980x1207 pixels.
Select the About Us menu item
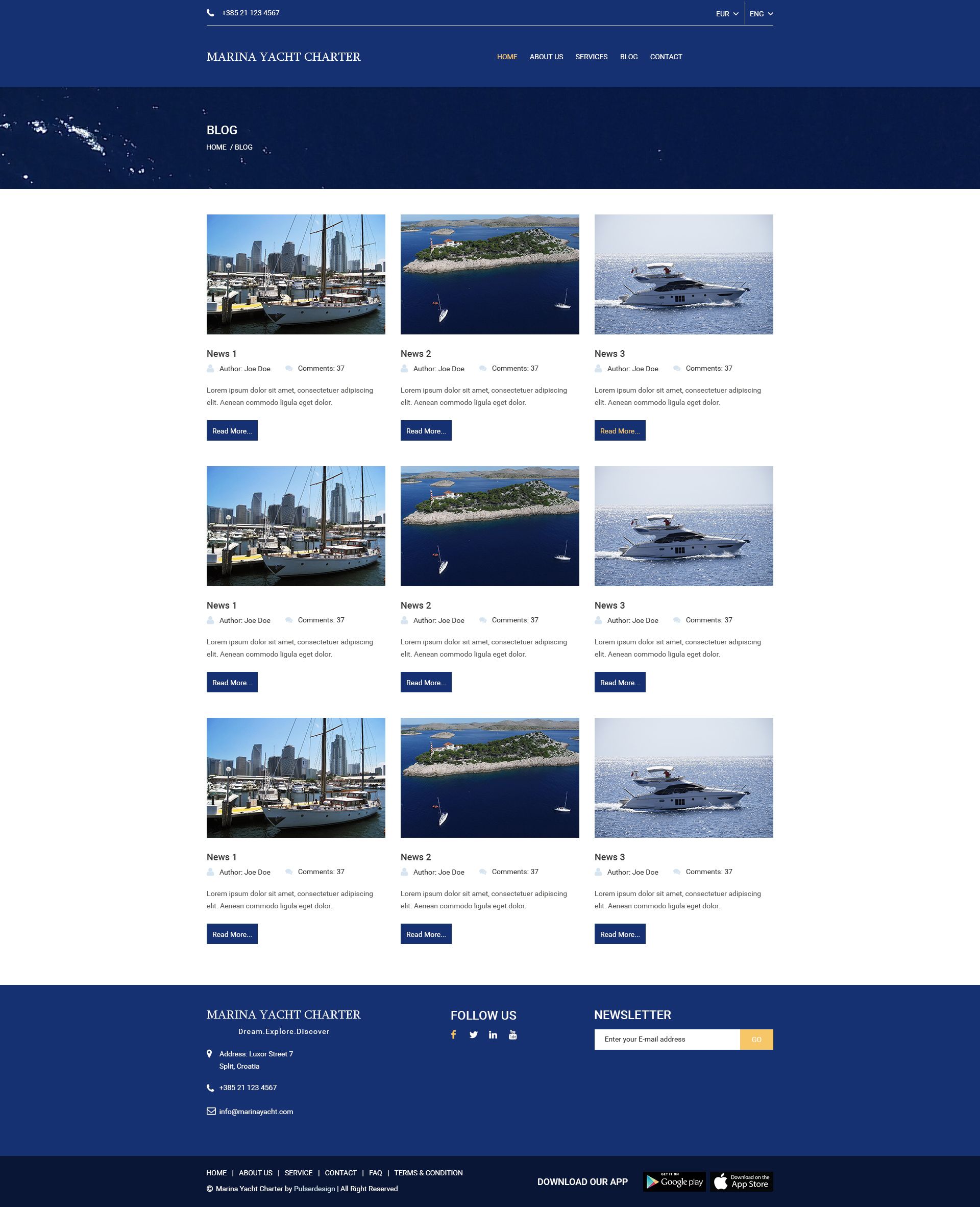pyautogui.click(x=546, y=57)
